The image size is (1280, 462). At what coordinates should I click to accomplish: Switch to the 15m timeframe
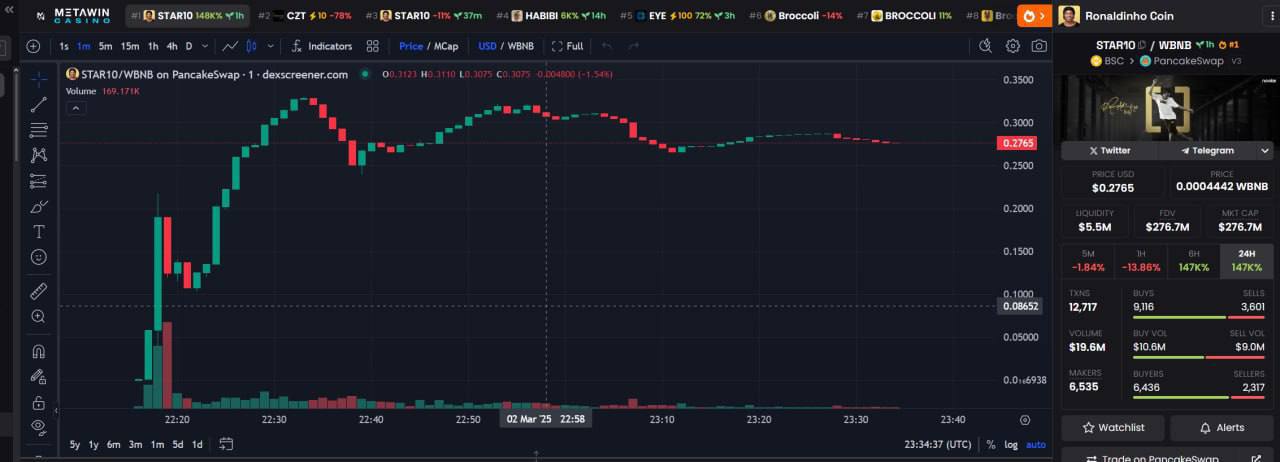click(130, 46)
